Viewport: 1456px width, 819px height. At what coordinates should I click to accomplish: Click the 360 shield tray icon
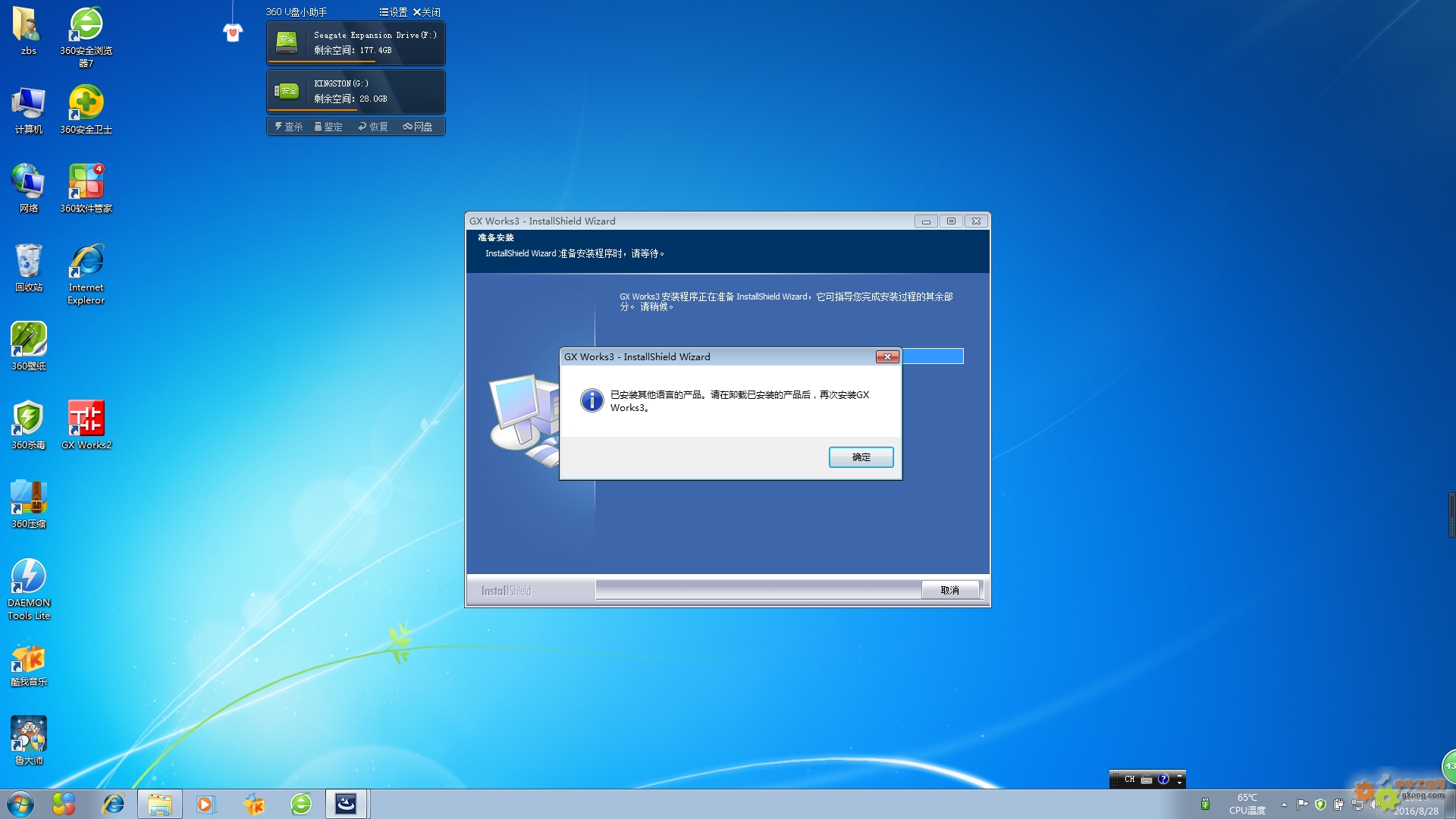click(1320, 805)
